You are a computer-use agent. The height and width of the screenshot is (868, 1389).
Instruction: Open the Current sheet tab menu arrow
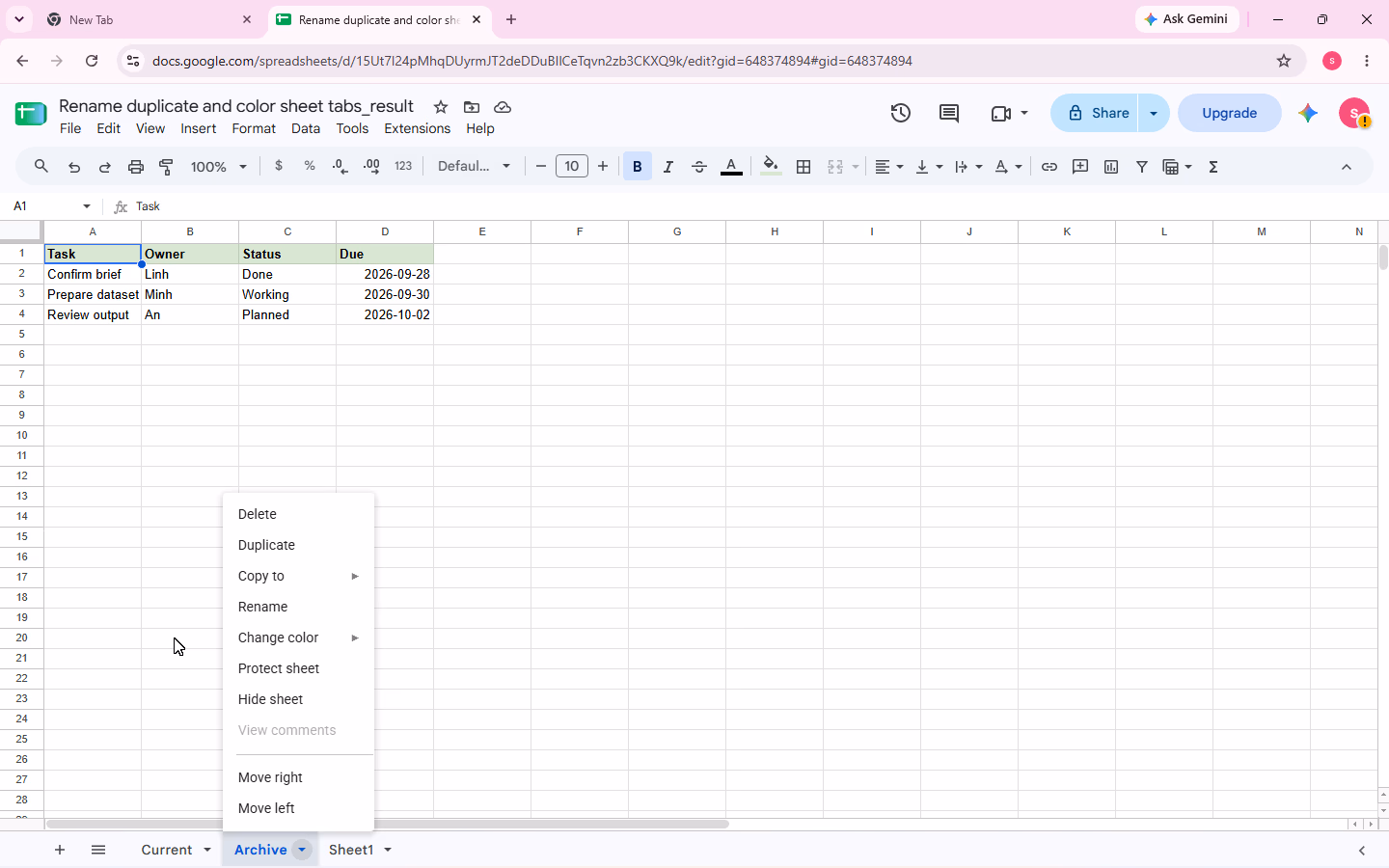[207, 850]
